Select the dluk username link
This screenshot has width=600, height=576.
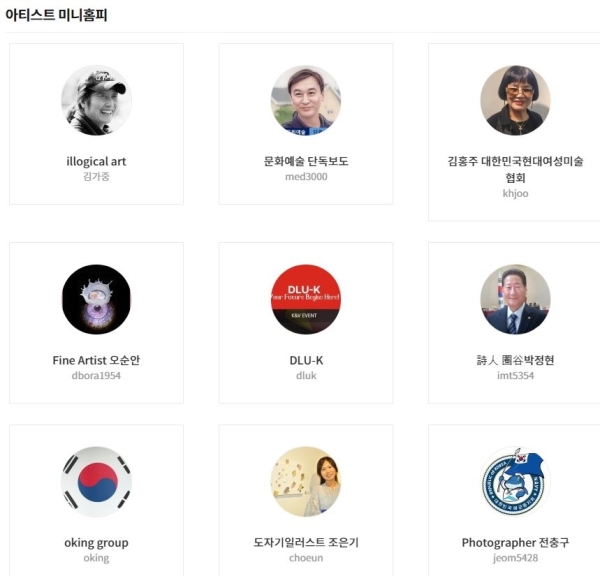(x=306, y=375)
